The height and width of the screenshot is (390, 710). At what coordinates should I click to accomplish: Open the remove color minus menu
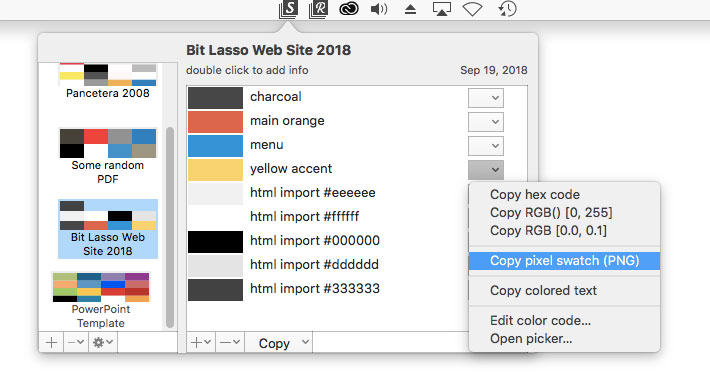point(230,342)
